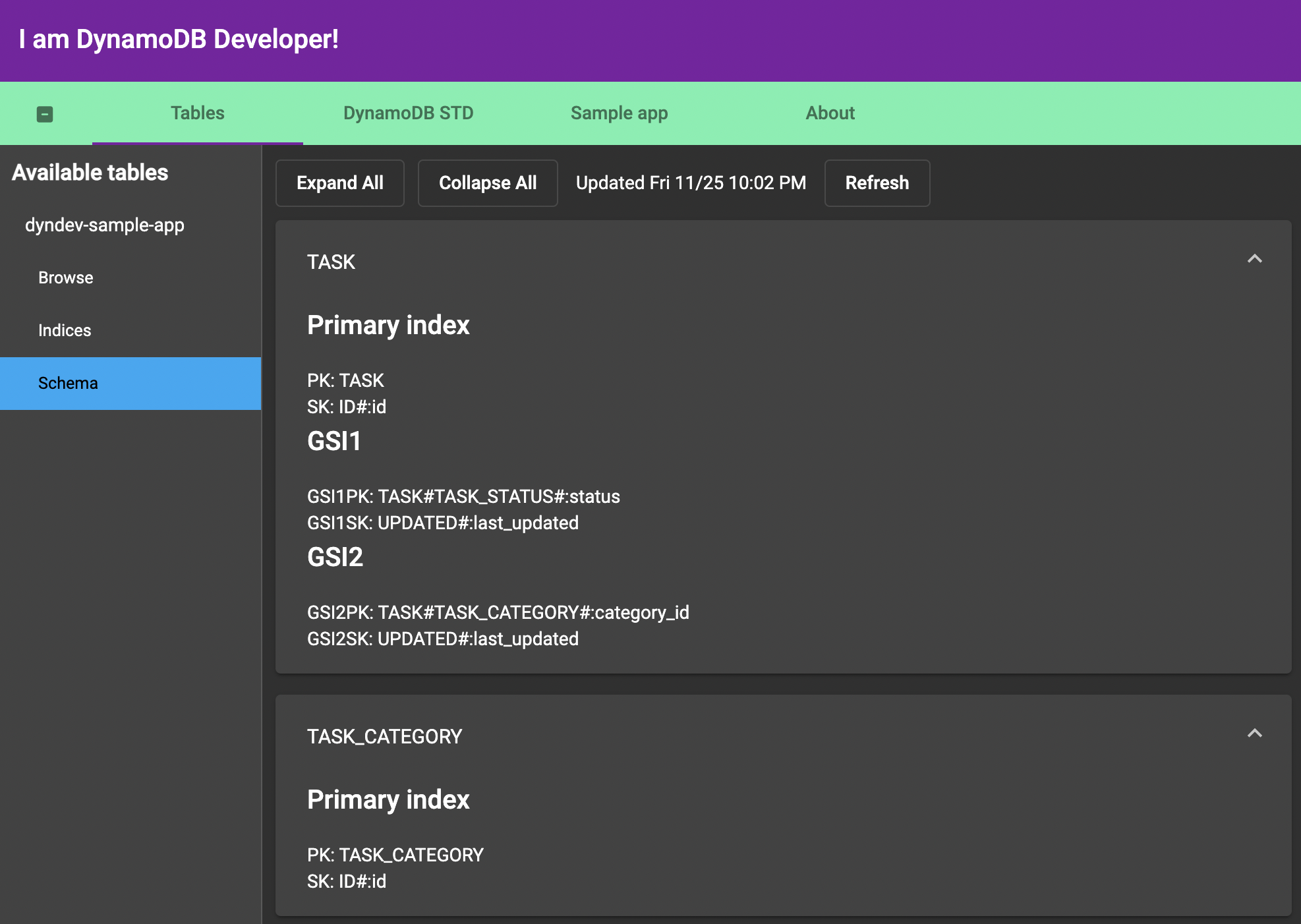The image size is (1301, 924).
Task: Click the TASK_CATEGORY panel header title
Action: pyautogui.click(x=384, y=737)
